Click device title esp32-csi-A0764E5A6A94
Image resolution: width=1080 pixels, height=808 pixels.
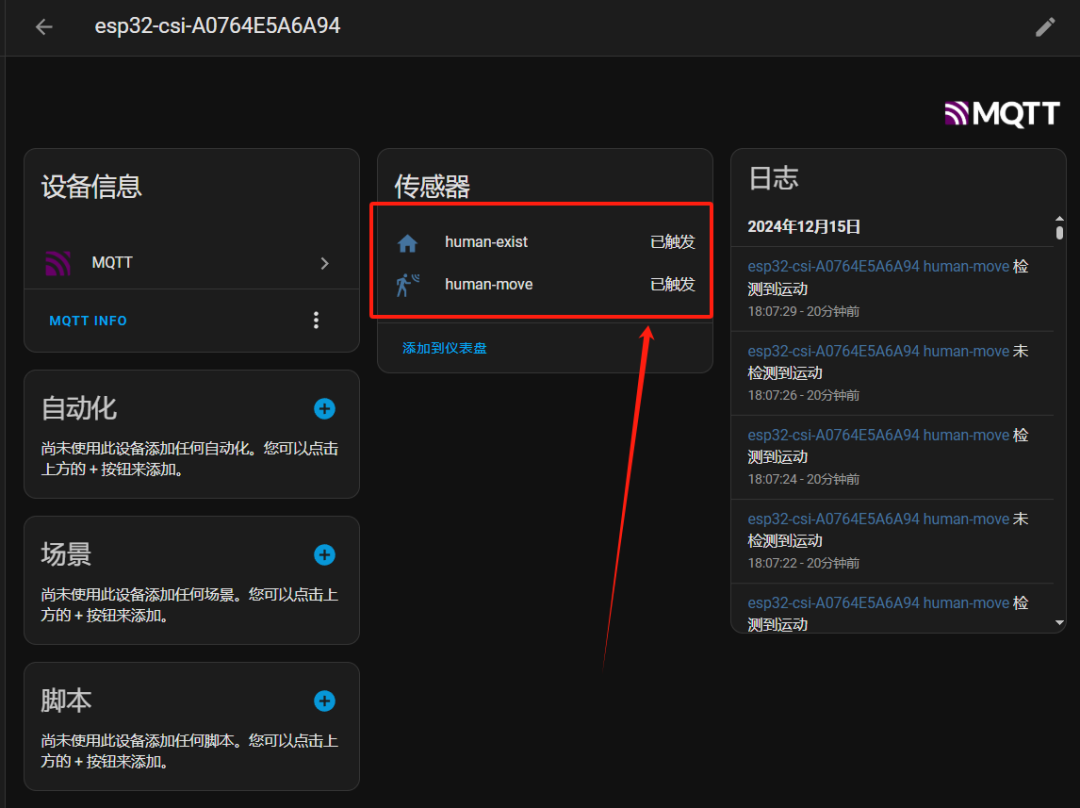[217, 26]
